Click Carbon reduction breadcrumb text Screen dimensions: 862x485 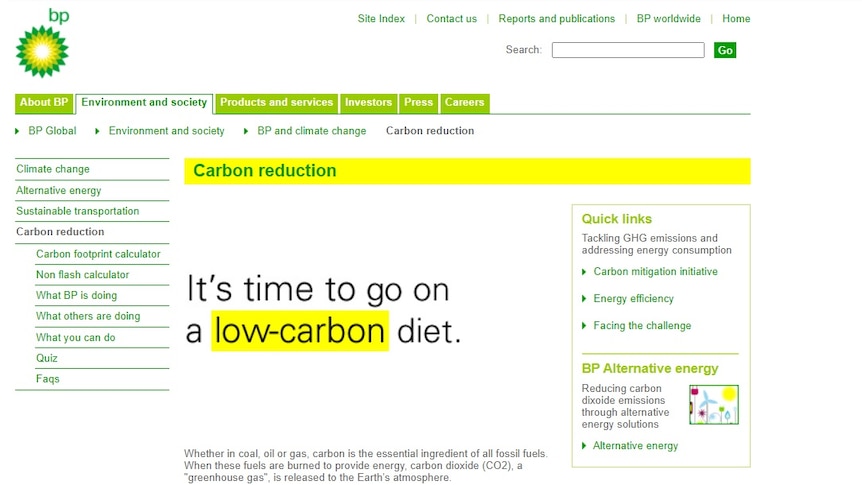pos(430,131)
